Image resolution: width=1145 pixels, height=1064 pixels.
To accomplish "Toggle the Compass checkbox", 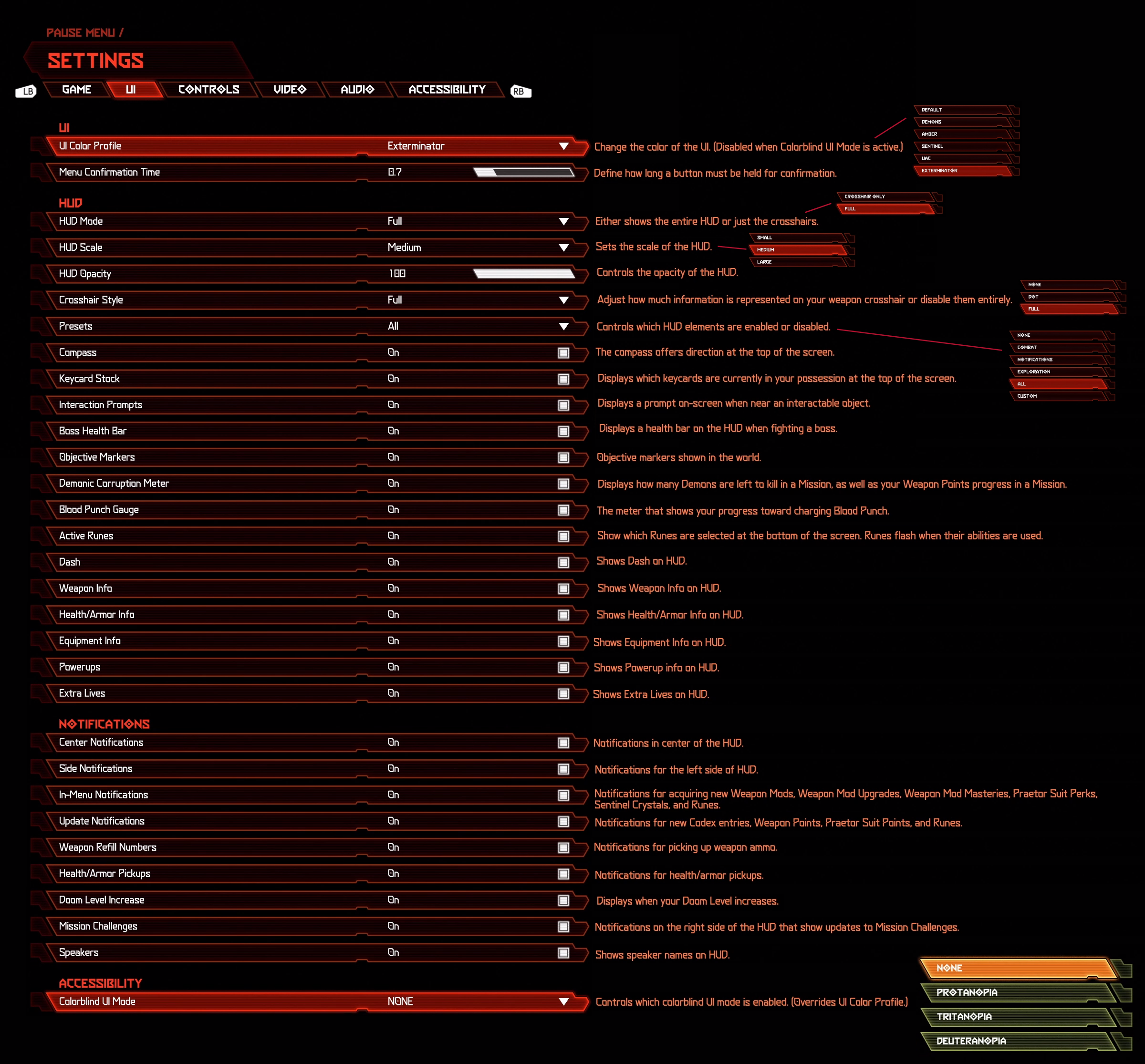I will click(563, 353).
